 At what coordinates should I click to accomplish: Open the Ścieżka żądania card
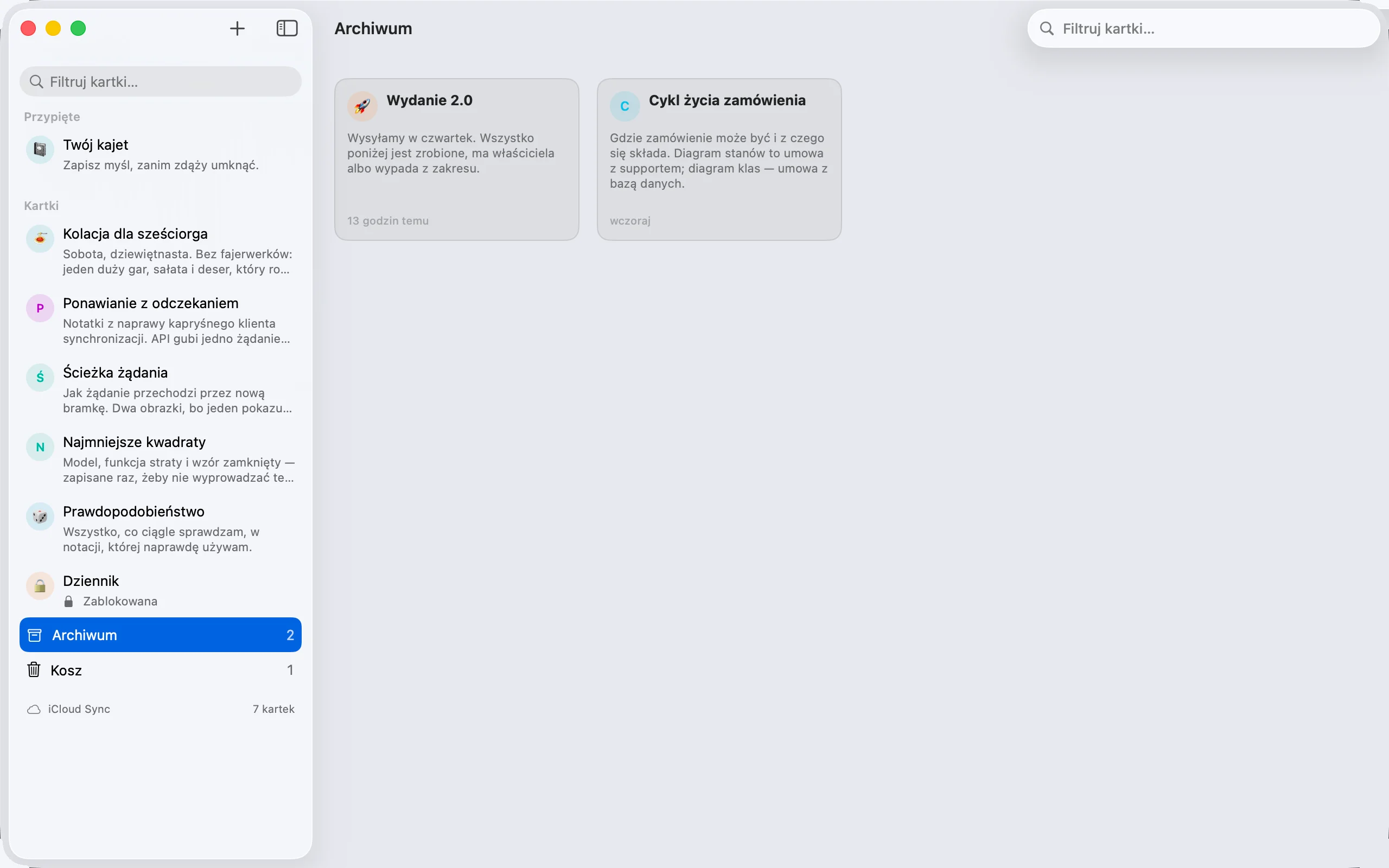[x=160, y=390]
